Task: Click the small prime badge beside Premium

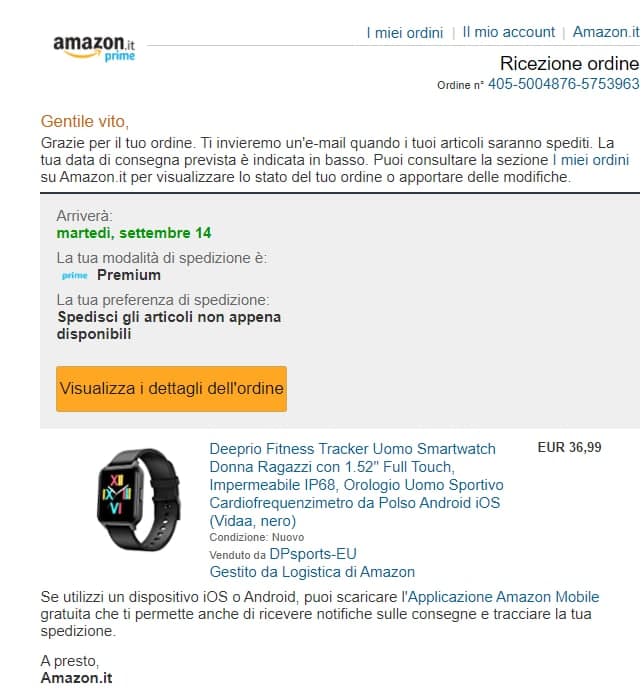Action: tap(75, 276)
